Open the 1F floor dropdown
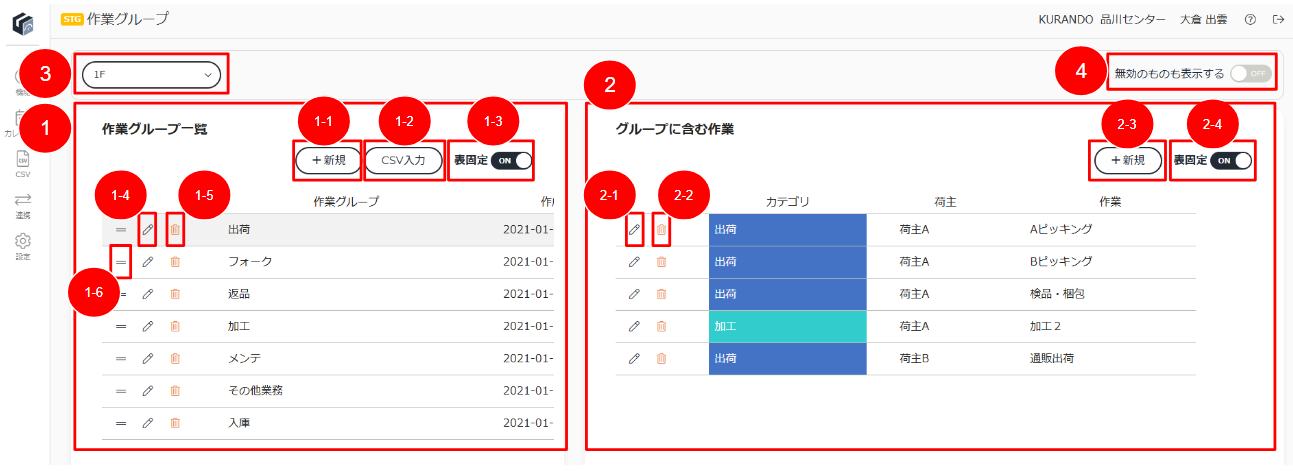Image resolution: width=1293 pixels, height=471 pixels. (x=153, y=74)
